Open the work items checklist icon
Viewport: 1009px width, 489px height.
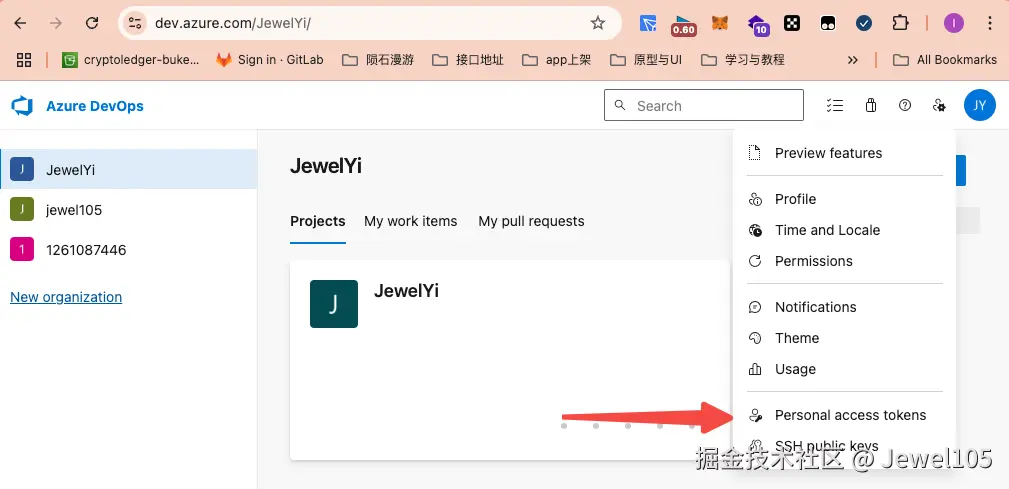[x=835, y=106]
